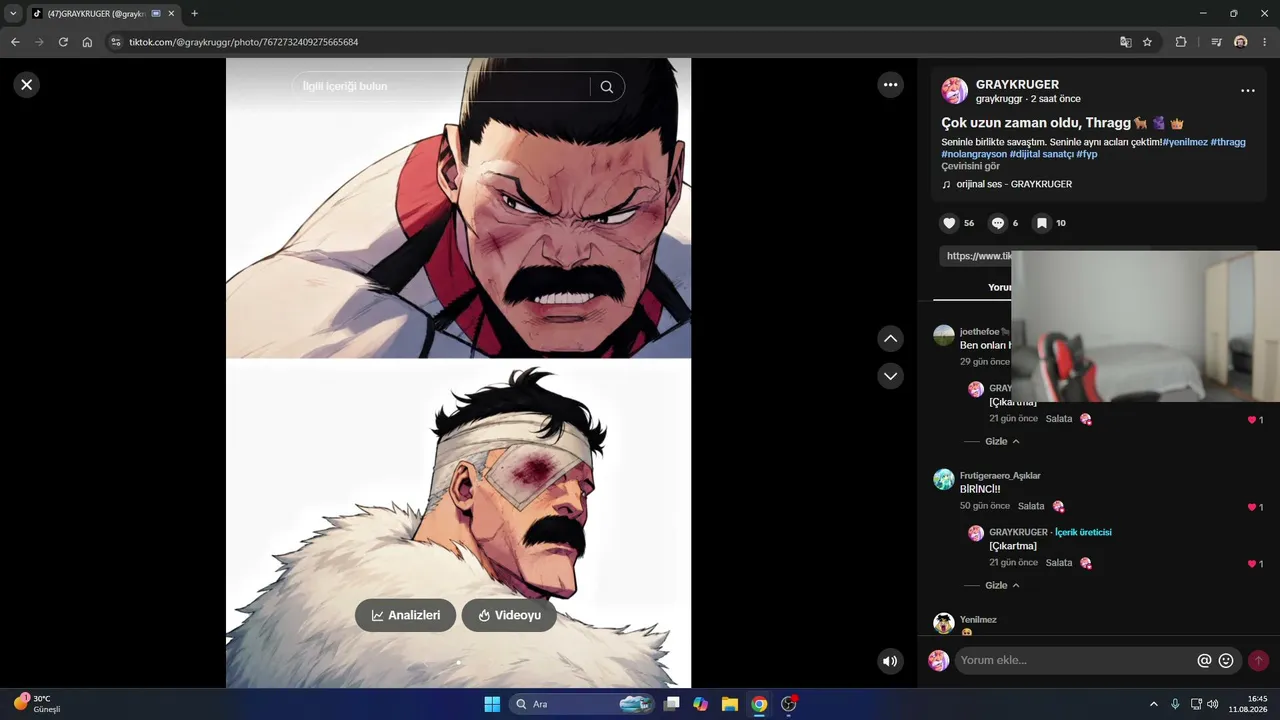Open Copilot from the taskbar
This screenshot has width=1280, height=720.
[x=701, y=704]
